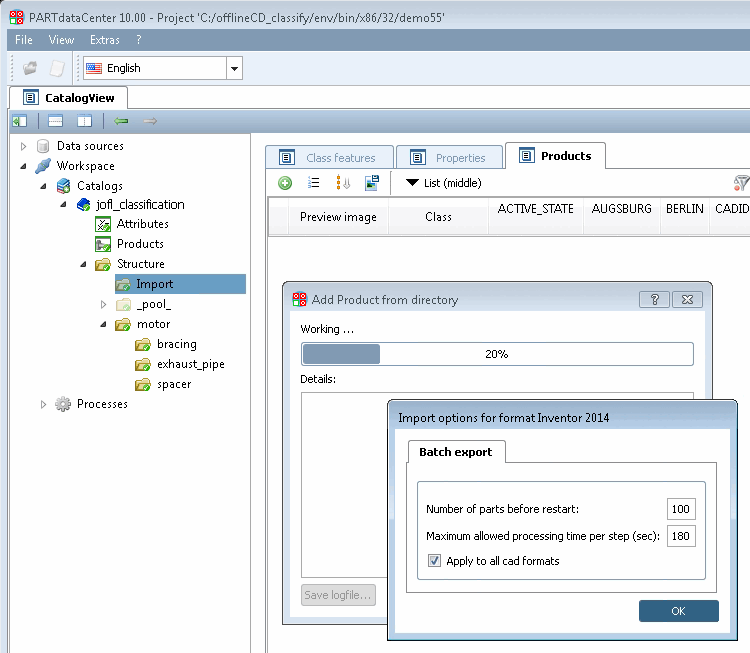The height and width of the screenshot is (653, 750).
Task: Go back with the green left arrow
Action: [121, 121]
